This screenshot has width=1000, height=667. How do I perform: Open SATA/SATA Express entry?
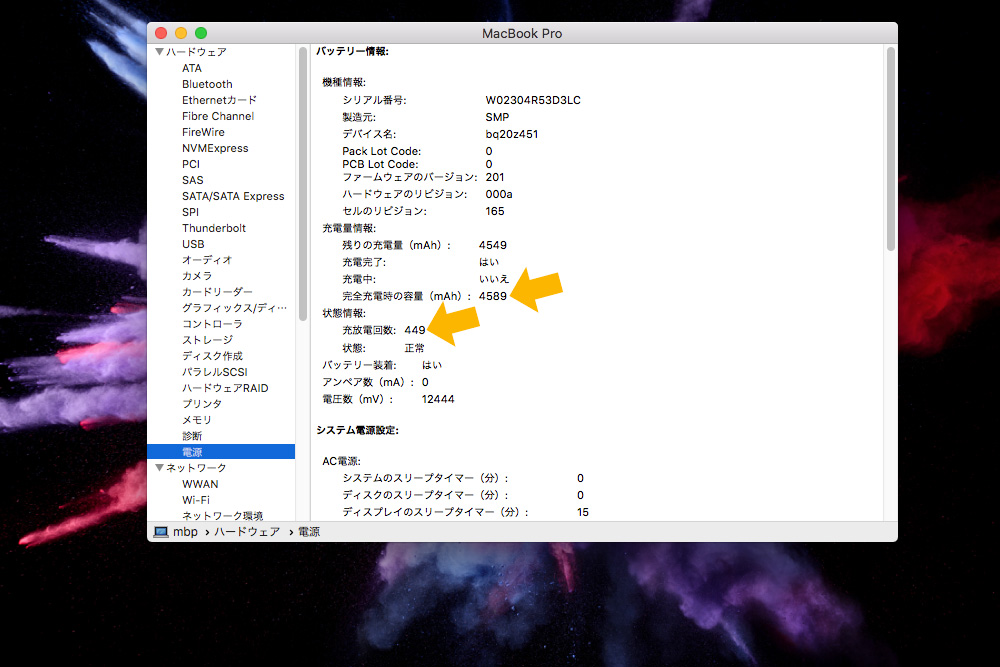[233, 196]
